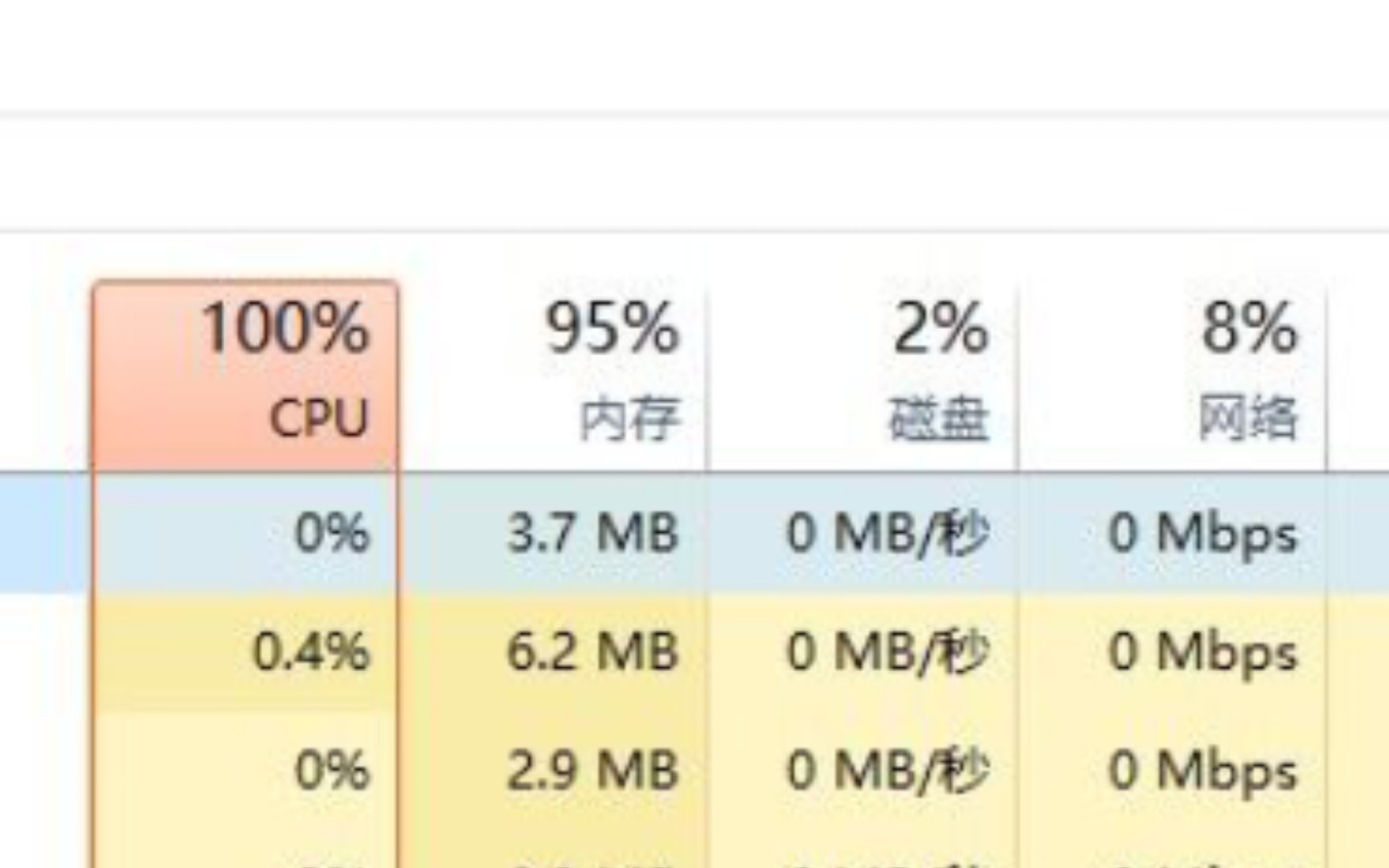Click the 0% CPU cell in the 2.9 MB row
The width and height of the screenshot is (1389, 868).
332,770
